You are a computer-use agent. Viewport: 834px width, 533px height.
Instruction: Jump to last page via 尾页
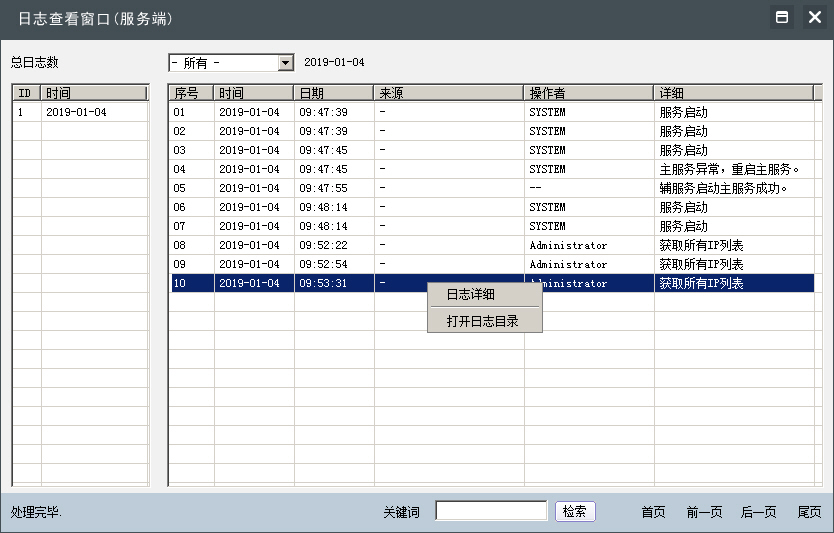point(809,512)
